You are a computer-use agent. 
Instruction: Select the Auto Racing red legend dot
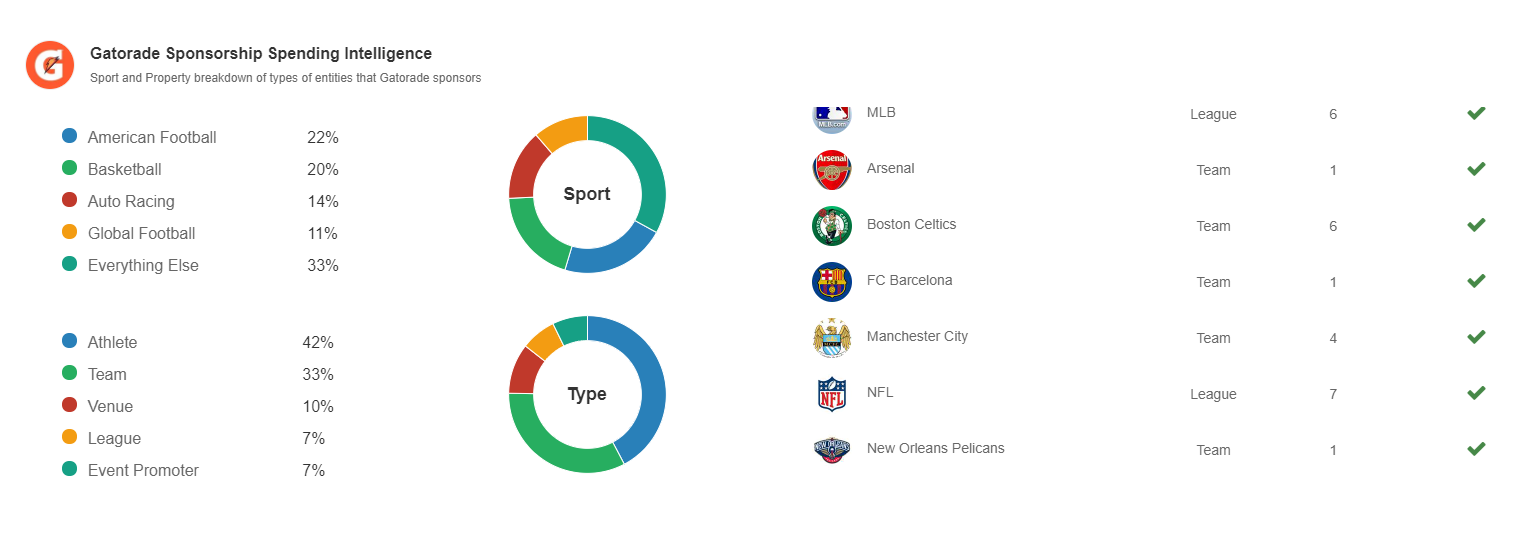70,200
